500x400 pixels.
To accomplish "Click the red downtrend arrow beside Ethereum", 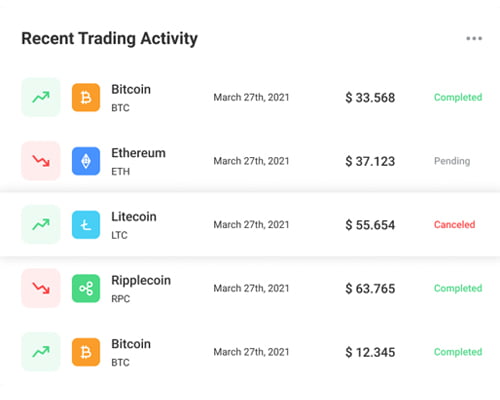I will click(x=41, y=161).
